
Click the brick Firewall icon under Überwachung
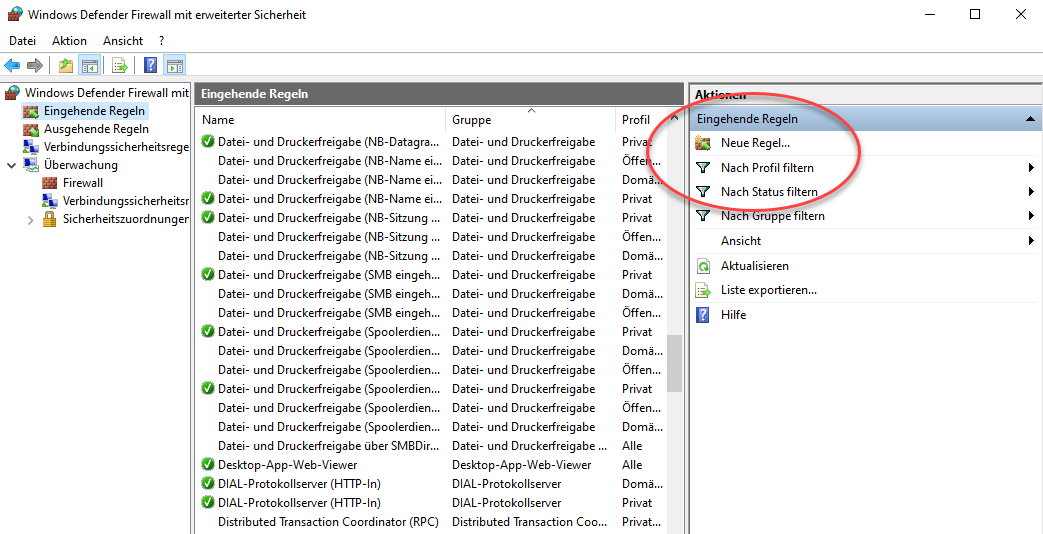point(49,183)
